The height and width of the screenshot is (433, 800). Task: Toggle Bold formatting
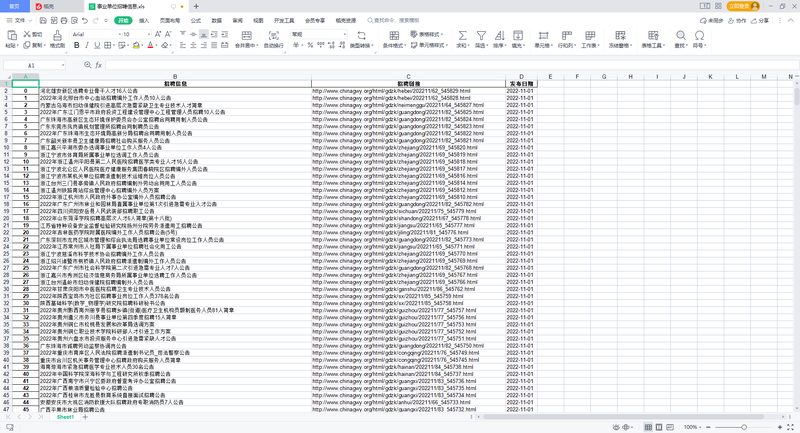coord(77,45)
